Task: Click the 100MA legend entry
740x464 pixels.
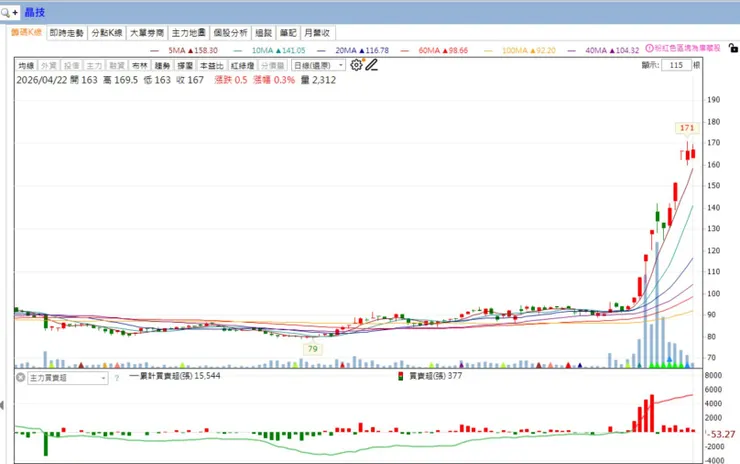Action: click(x=520, y=50)
